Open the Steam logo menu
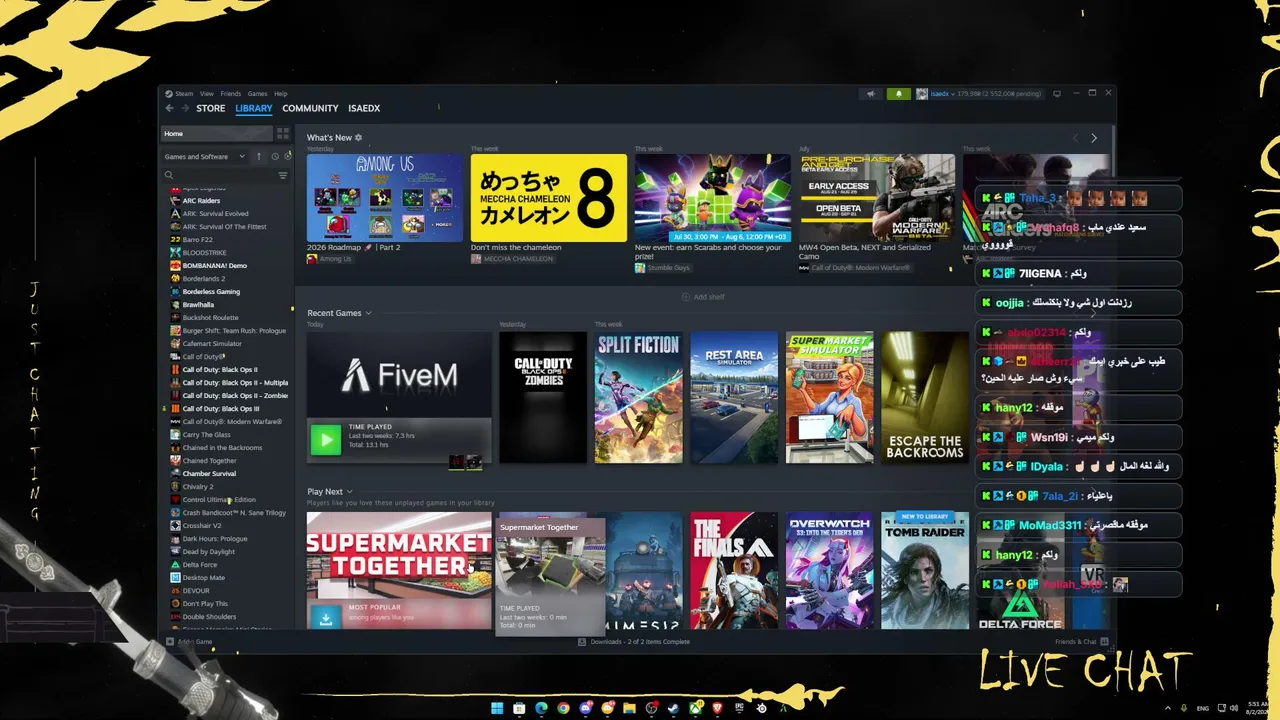The width and height of the screenshot is (1280, 720). (x=169, y=94)
